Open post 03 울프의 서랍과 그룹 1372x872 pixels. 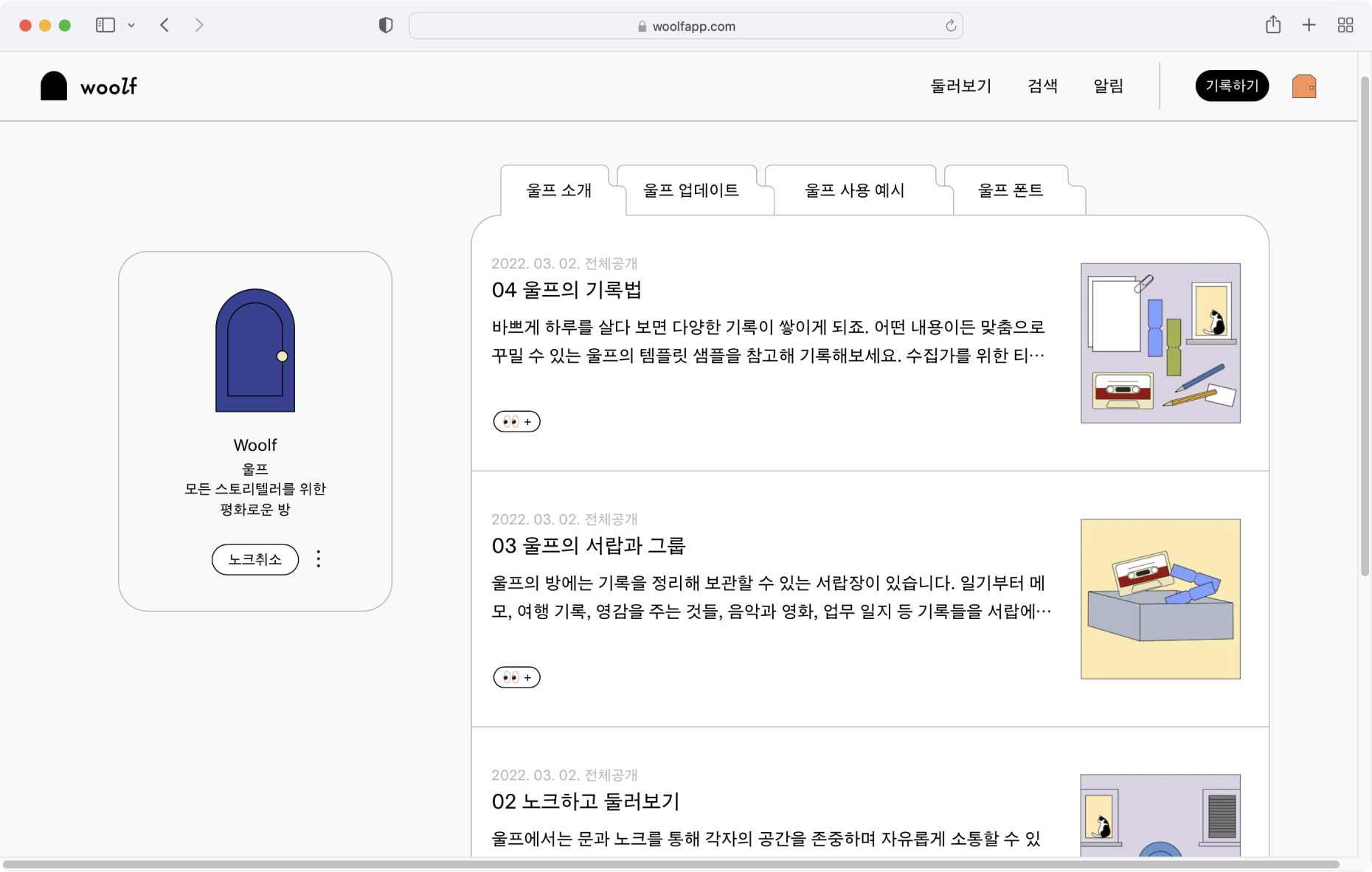tap(589, 546)
